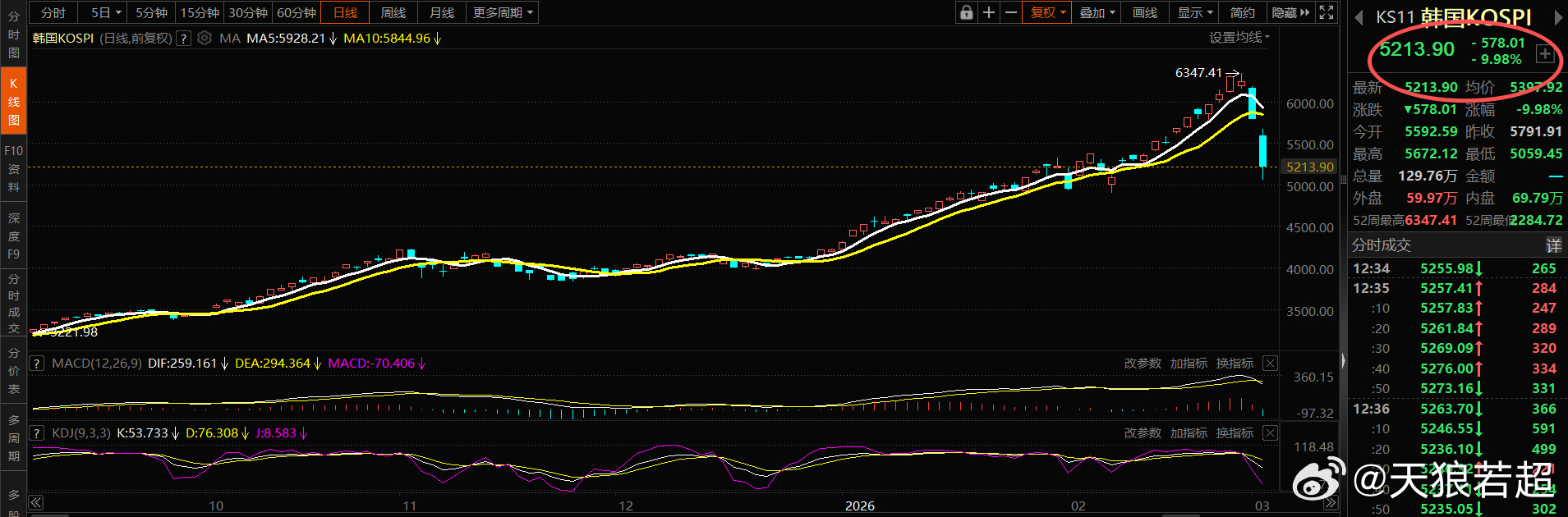Screen dimensions: 1568x517
Task: Open 分时成交 in left sidebar
Action: pos(13,304)
